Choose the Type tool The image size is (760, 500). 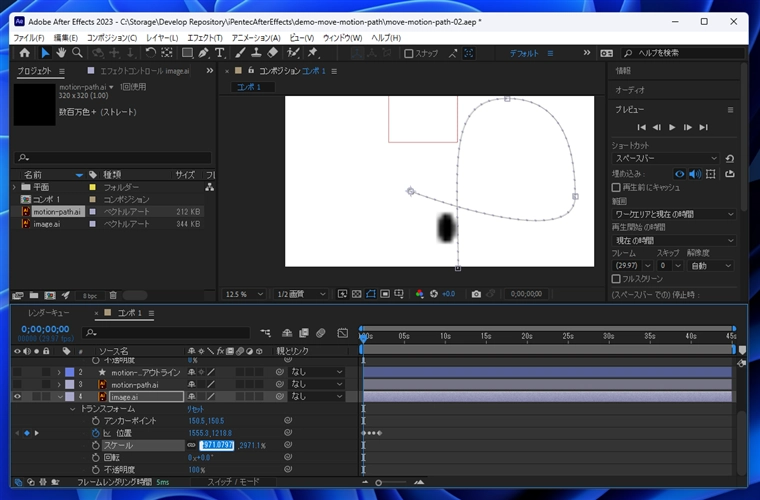coord(221,53)
